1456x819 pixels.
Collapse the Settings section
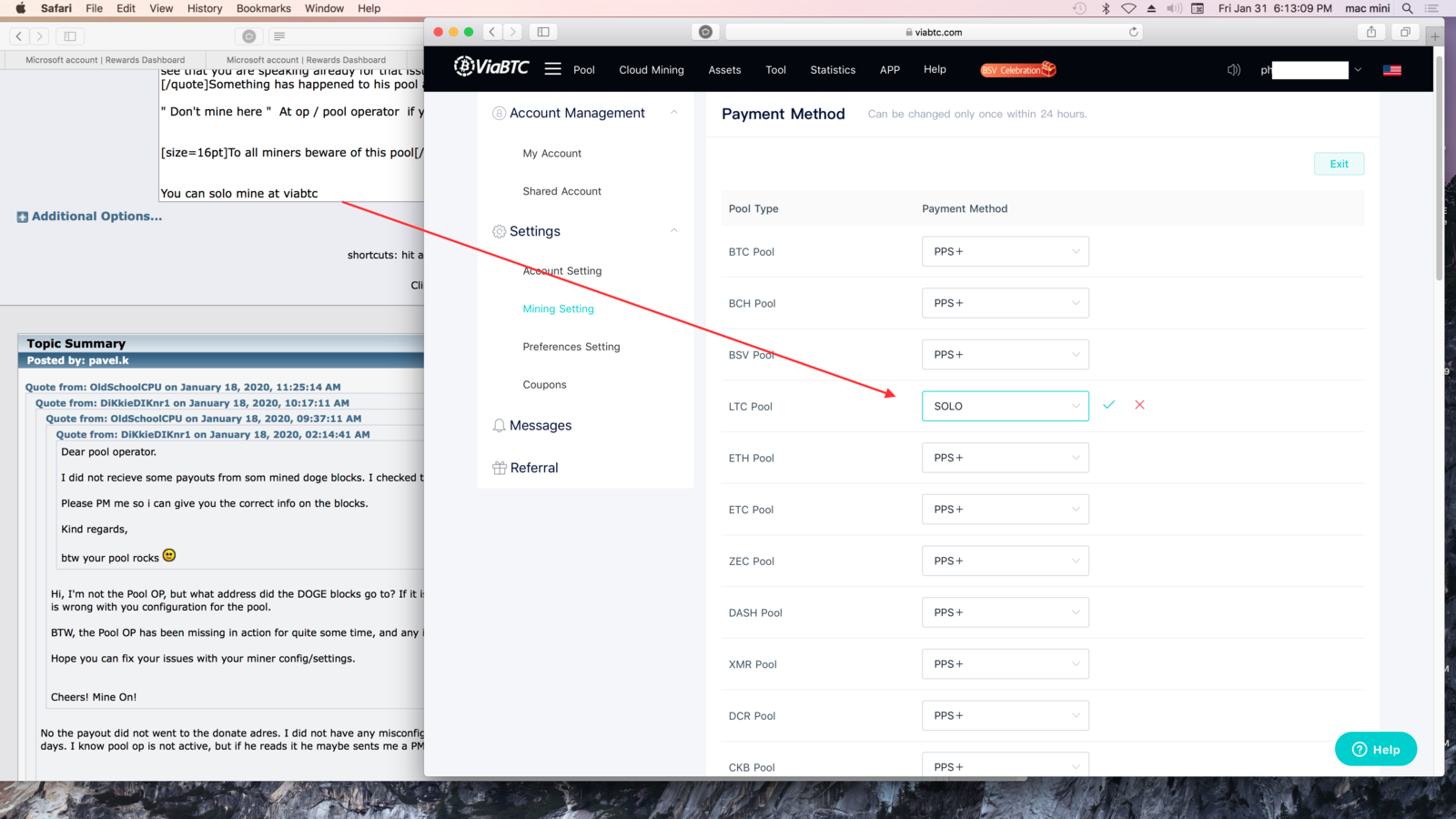(x=673, y=231)
